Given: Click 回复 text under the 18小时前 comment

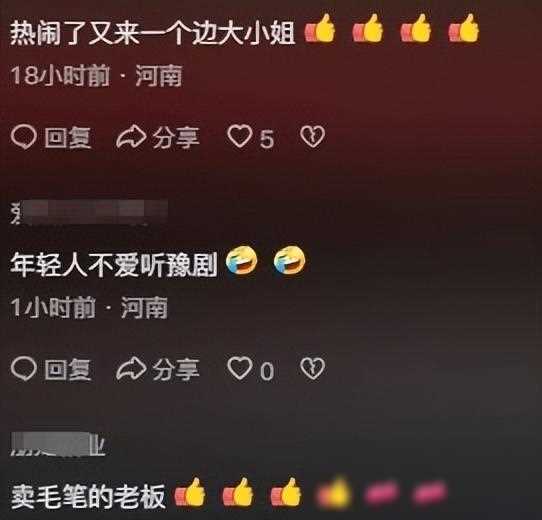Looking at the screenshot, I should (68, 138).
